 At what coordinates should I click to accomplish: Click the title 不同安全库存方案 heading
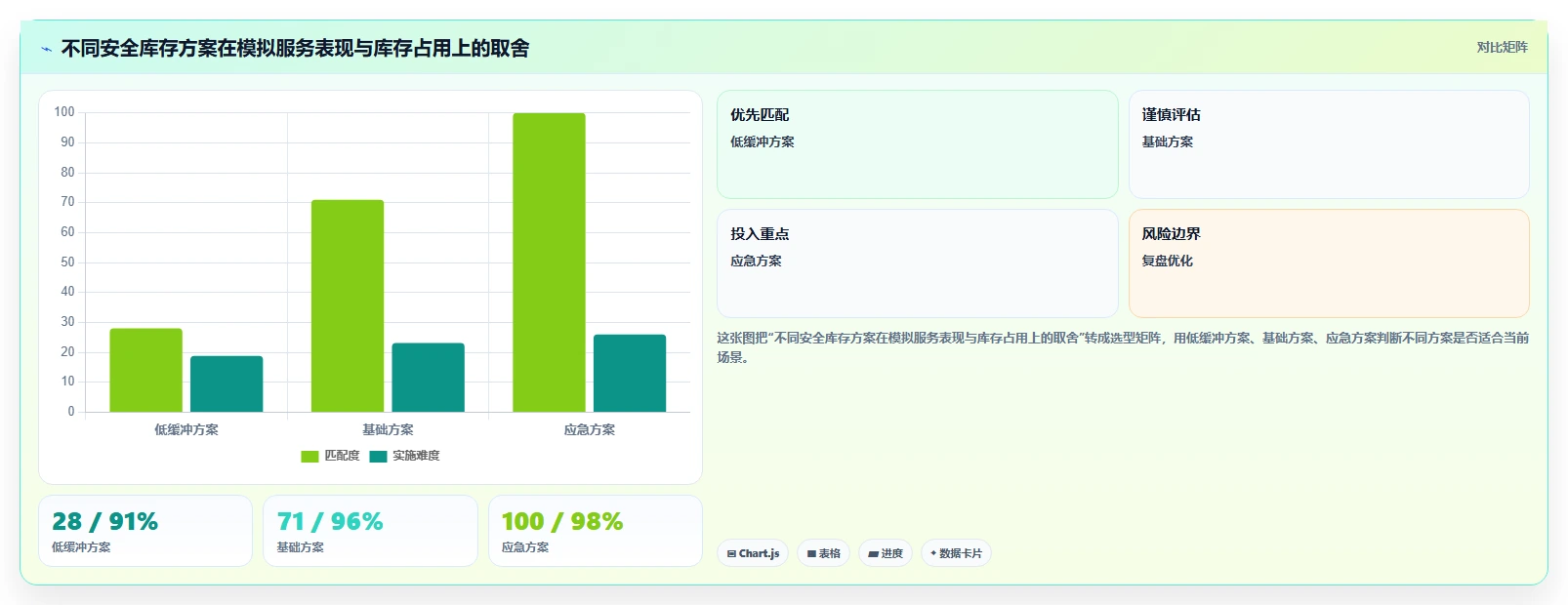(295, 48)
